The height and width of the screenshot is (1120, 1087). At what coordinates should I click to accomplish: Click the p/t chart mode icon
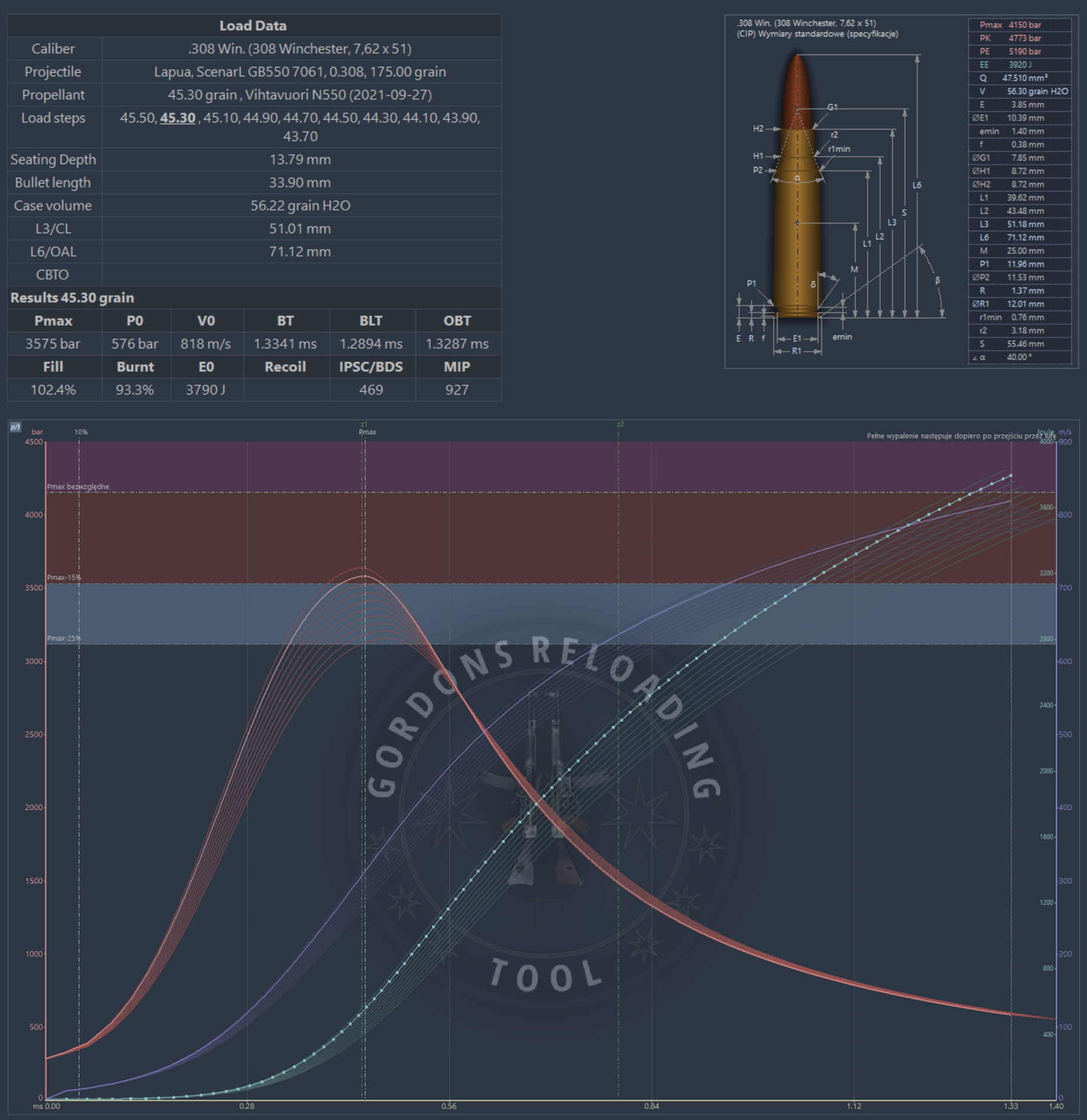15,426
